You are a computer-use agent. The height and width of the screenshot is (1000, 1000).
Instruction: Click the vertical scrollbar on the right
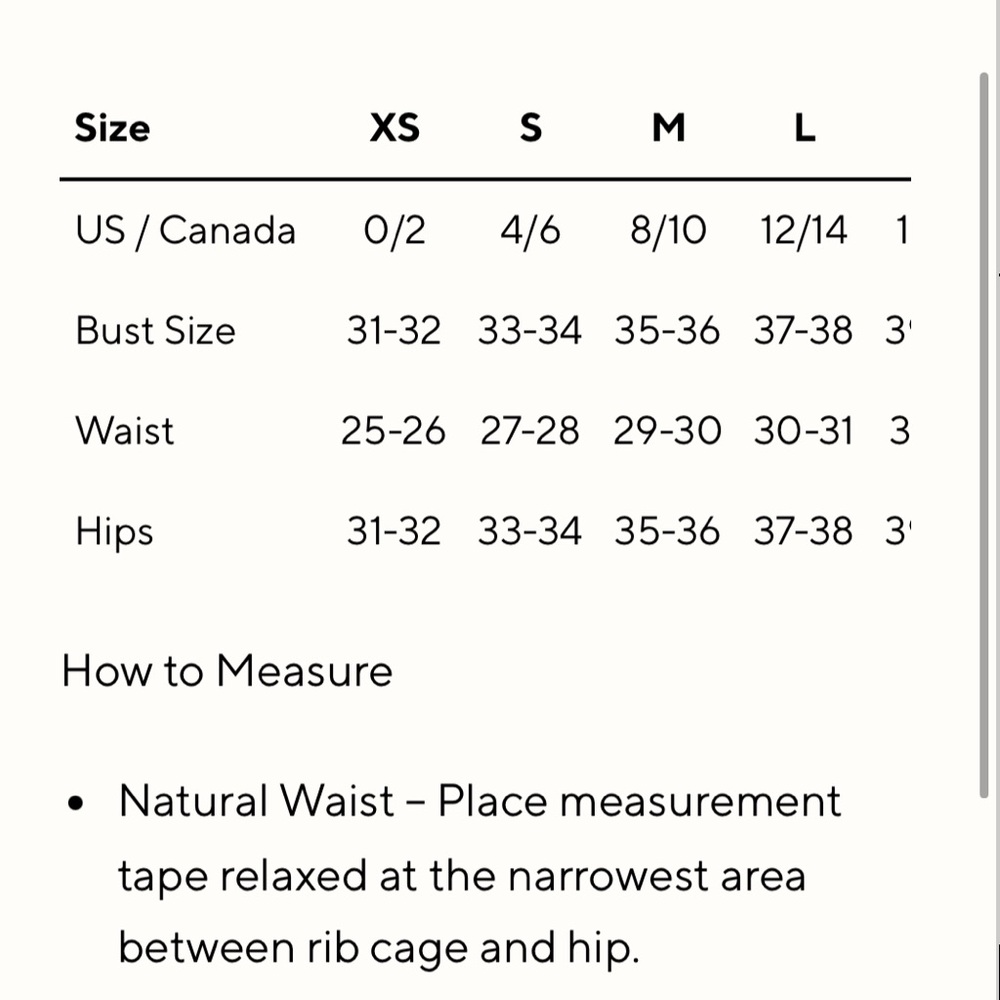point(985,430)
